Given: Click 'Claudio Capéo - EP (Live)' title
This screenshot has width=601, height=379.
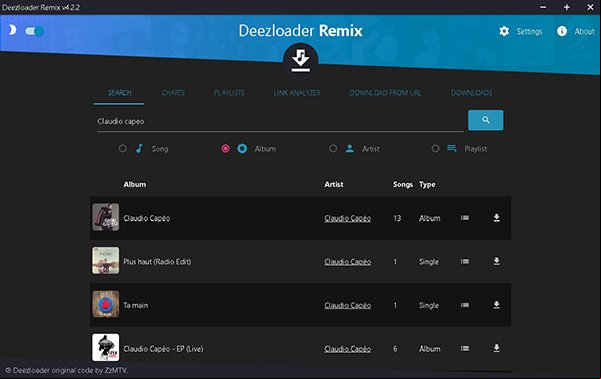Looking at the screenshot, I should [x=163, y=349].
